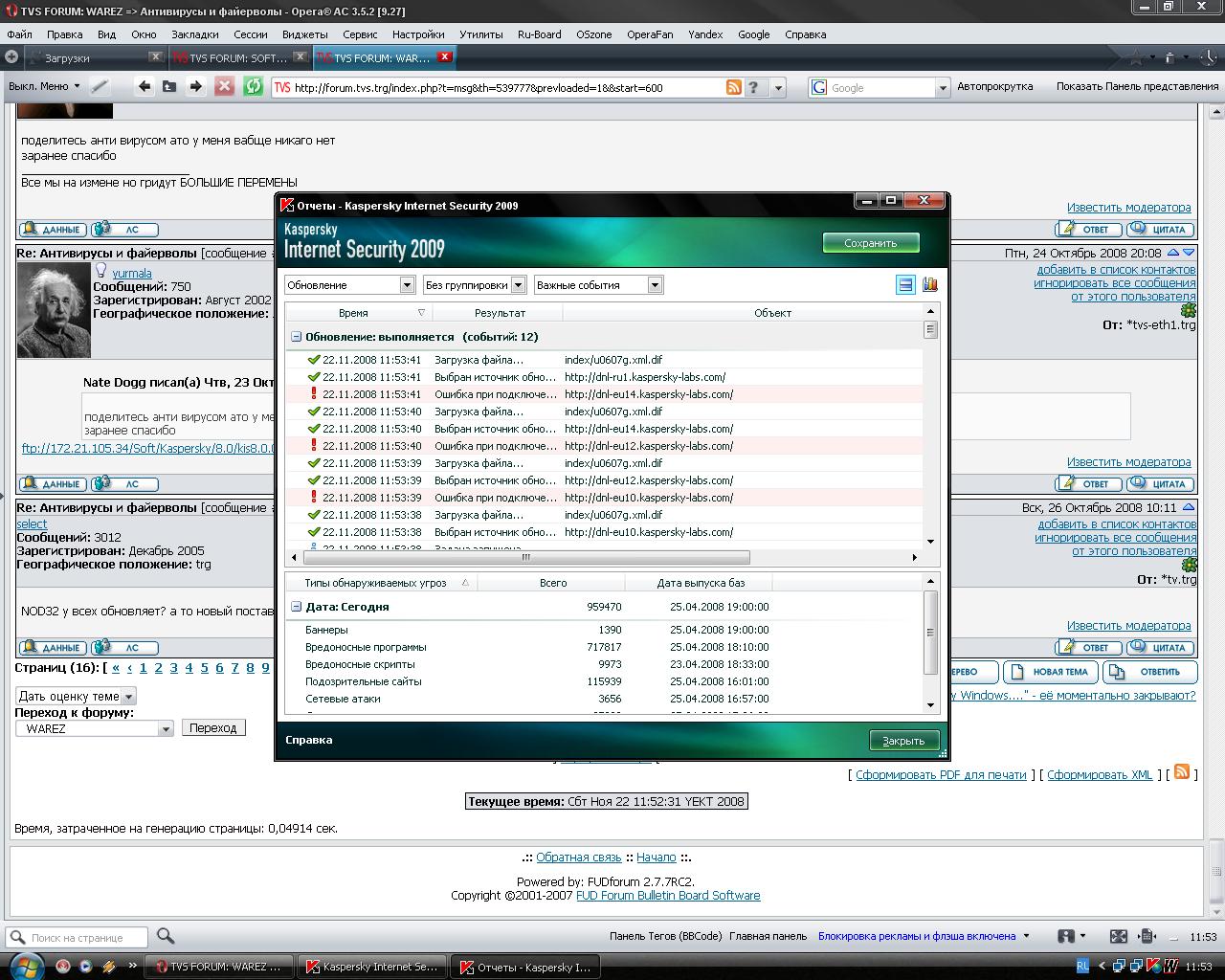Open the 'Закладки' menu
Viewport: 1225px width, 980px height.
194,33
